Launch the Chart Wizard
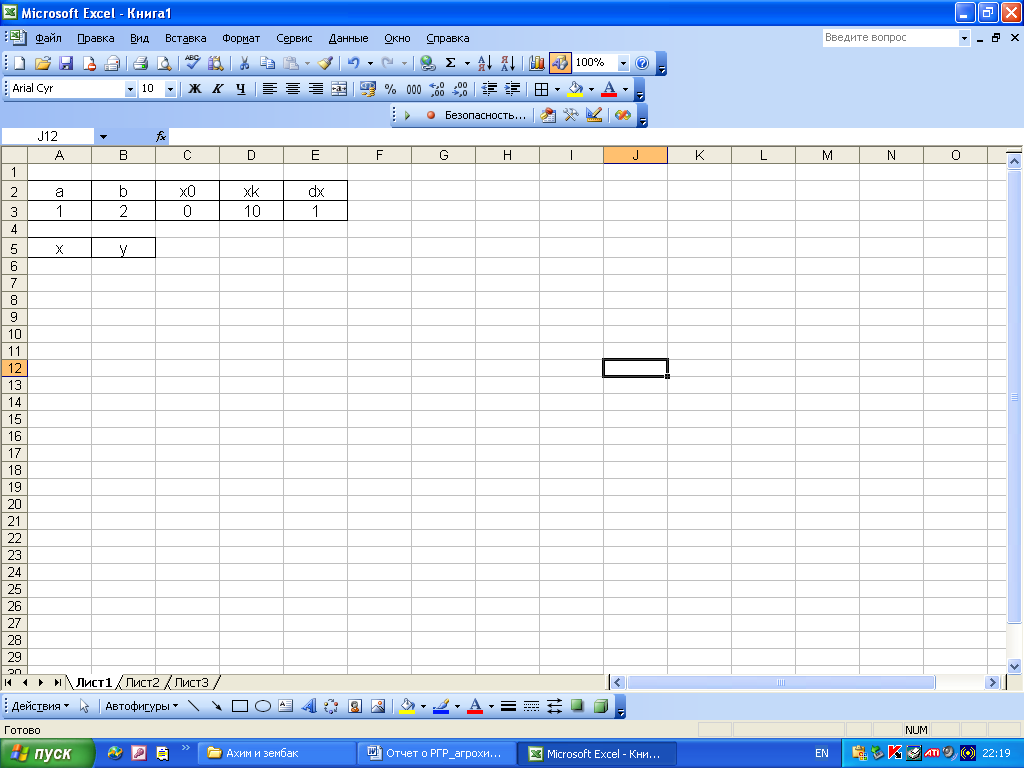This screenshot has height=768, width=1024. [537, 63]
